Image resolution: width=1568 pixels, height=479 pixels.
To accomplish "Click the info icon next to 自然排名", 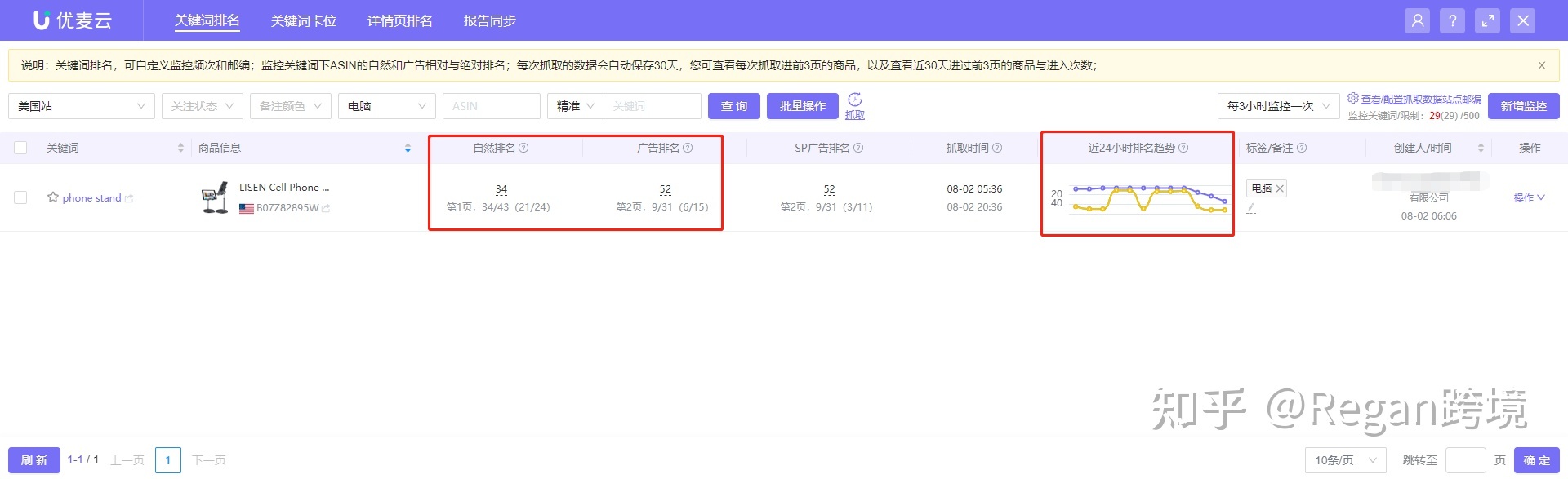I will [x=524, y=148].
